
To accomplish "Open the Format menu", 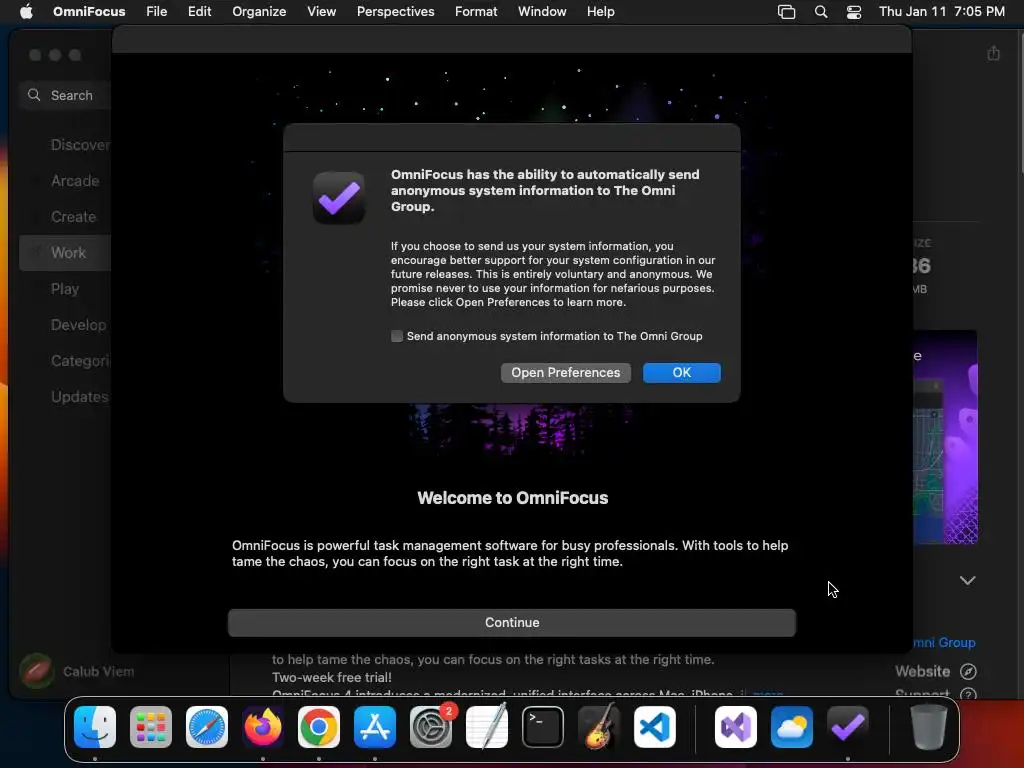I will click(x=475, y=12).
